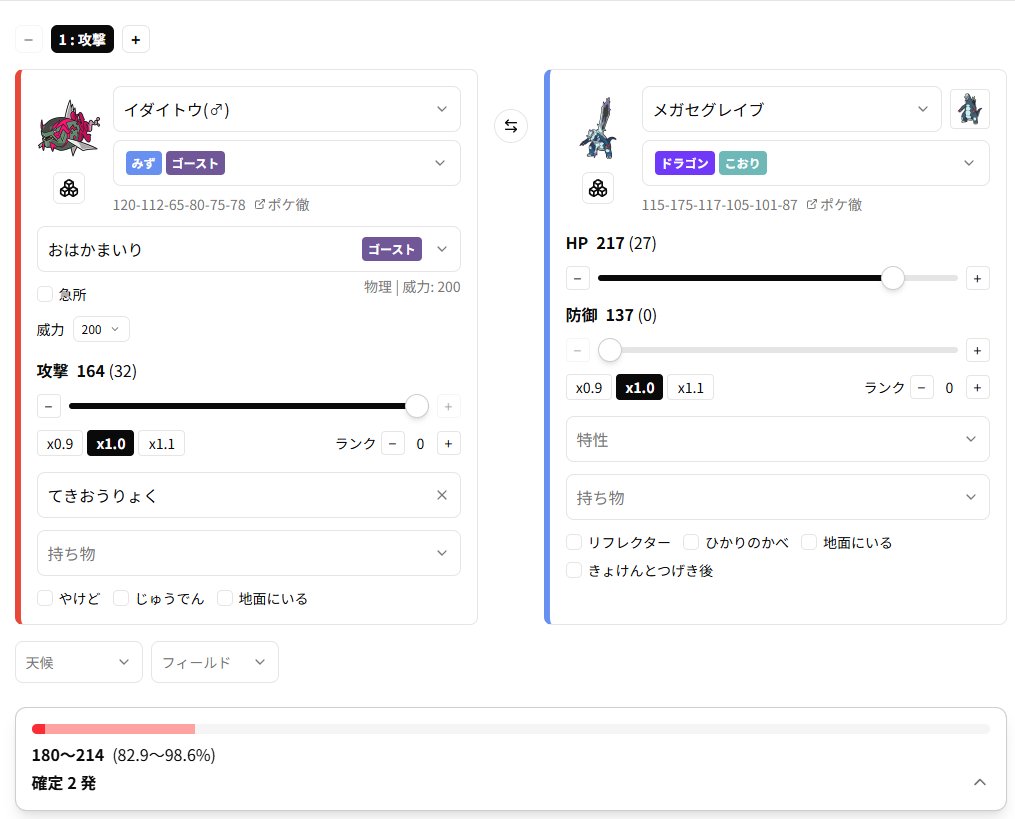
Task: Open attacker's ポケ徹 external link
Action: 282,205
